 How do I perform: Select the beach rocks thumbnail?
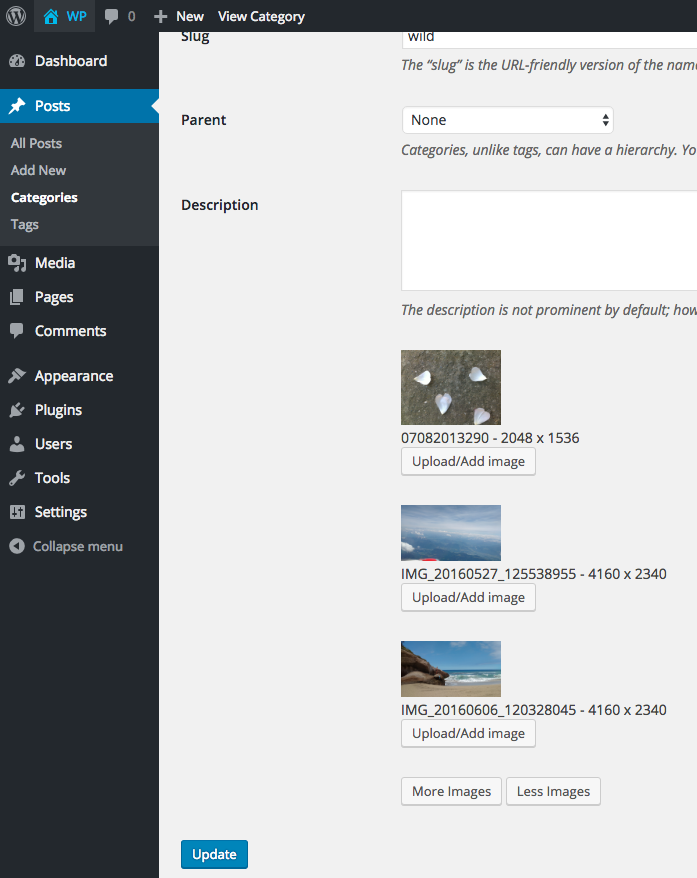pos(451,669)
